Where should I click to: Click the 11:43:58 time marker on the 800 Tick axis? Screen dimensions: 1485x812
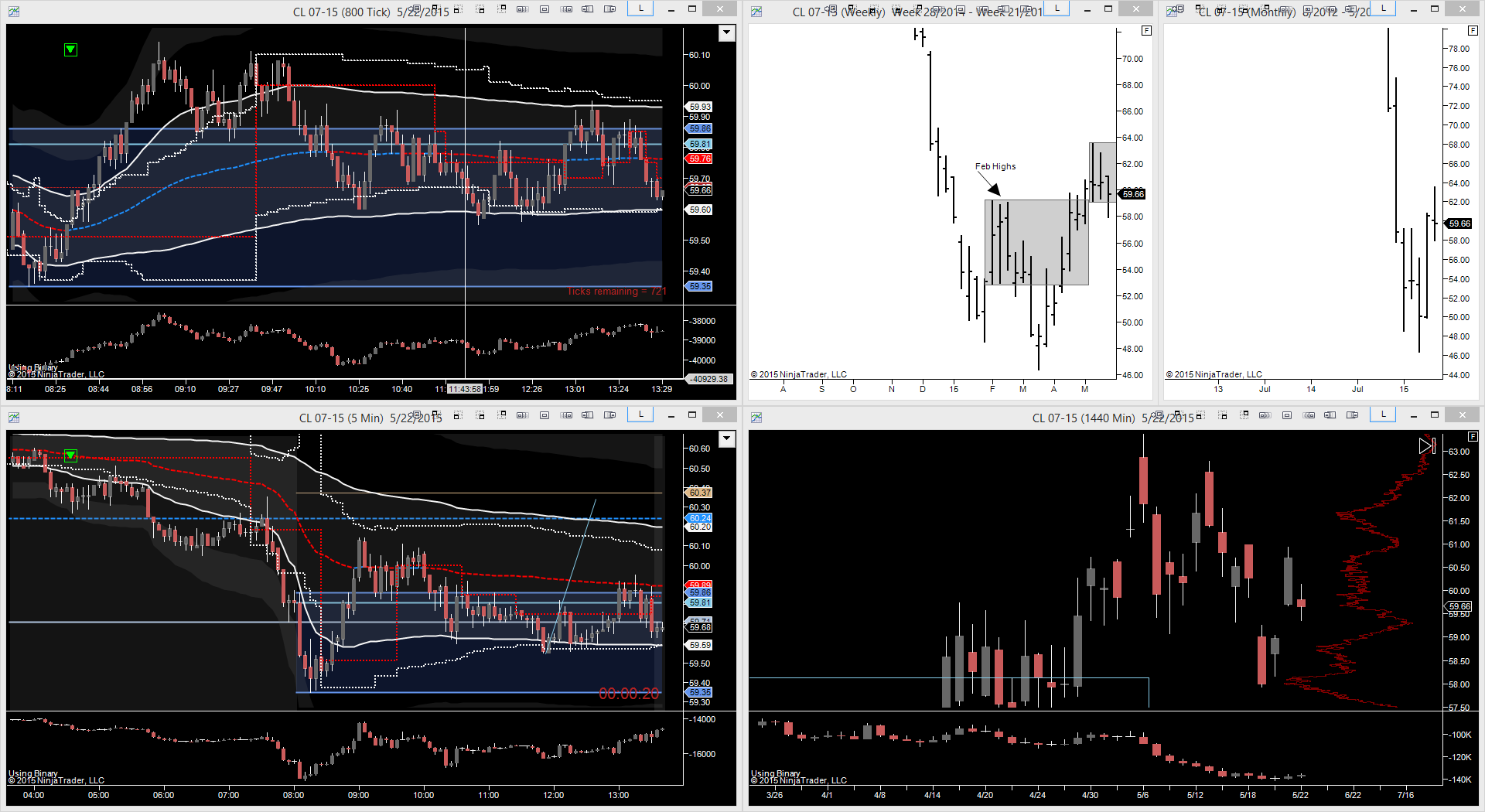(465, 389)
